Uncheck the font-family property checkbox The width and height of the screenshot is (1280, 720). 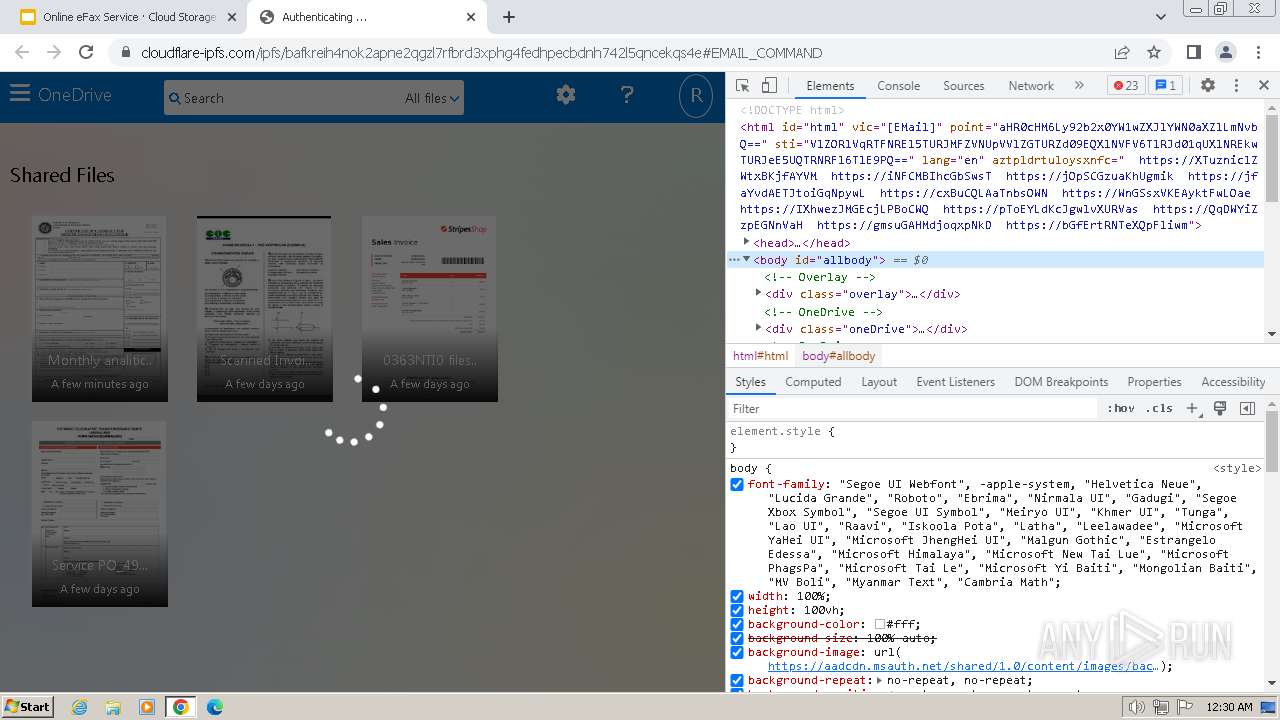coord(737,484)
